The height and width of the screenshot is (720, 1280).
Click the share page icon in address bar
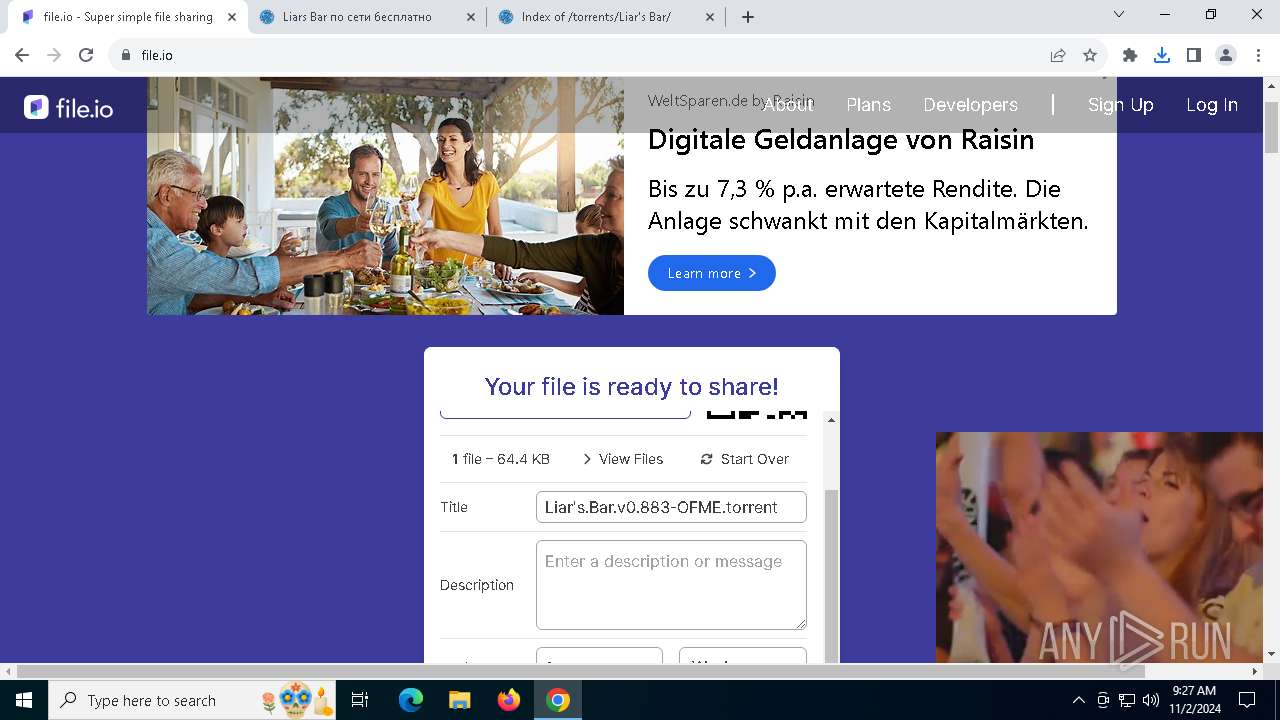coord(1058,55)
